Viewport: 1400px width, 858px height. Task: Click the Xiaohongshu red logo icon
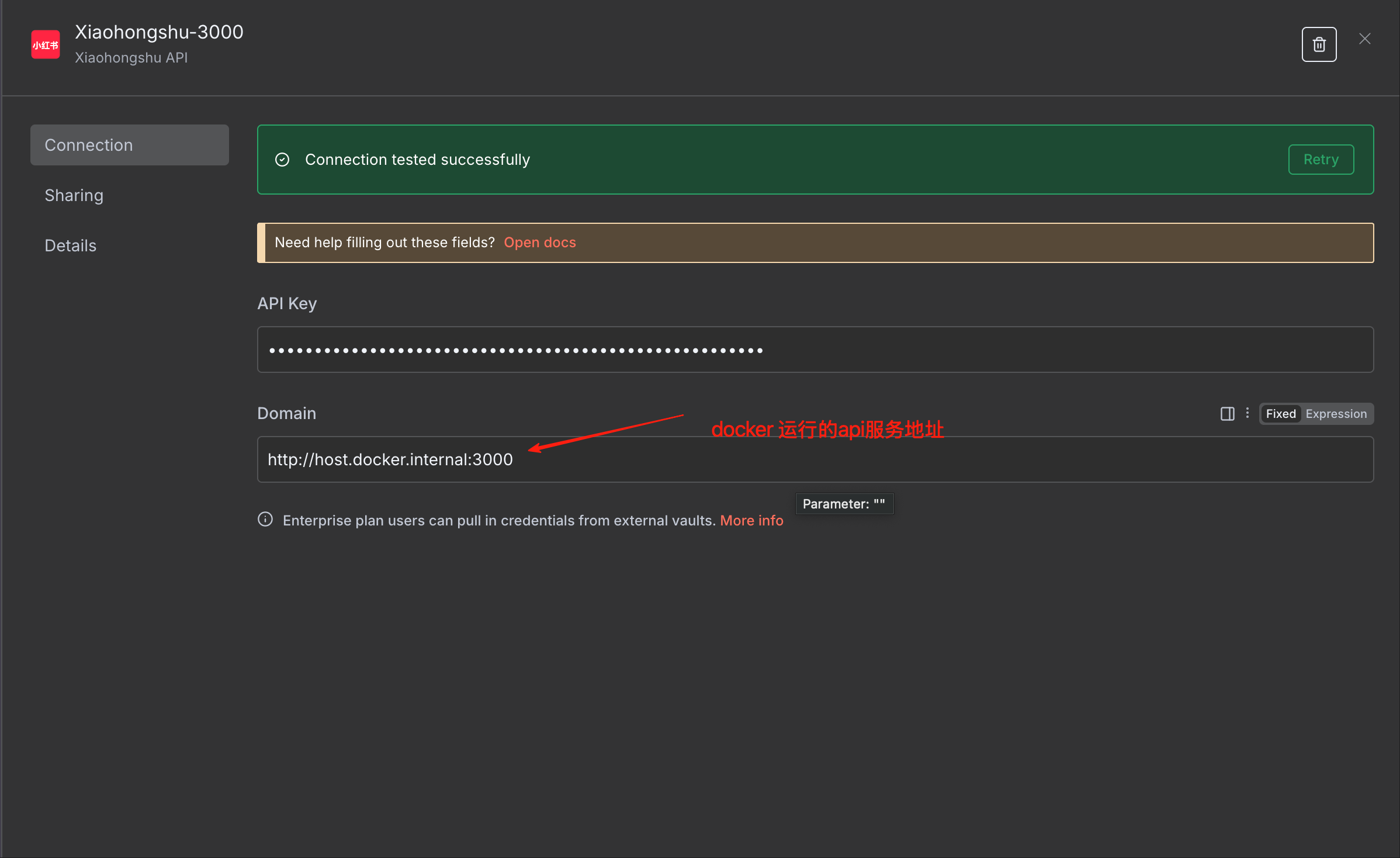point(45,45)
